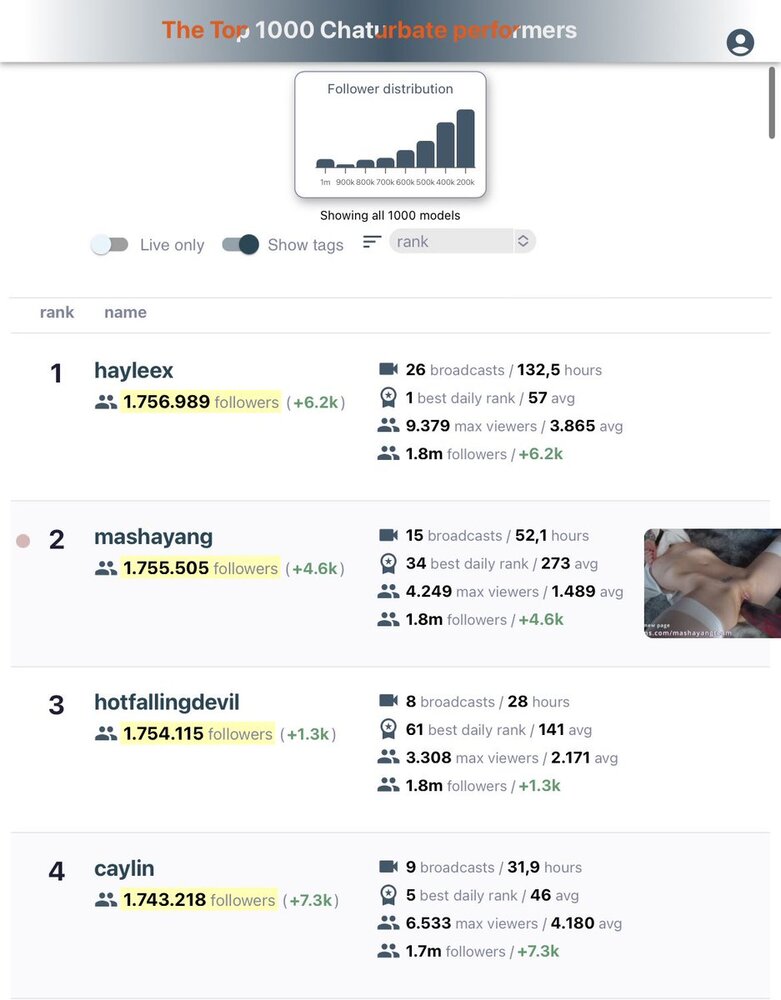Image resolution: width=781 pixels, height=1000 pixels.
Task: Sort by the rank column header
Action: tap(57, 313)
